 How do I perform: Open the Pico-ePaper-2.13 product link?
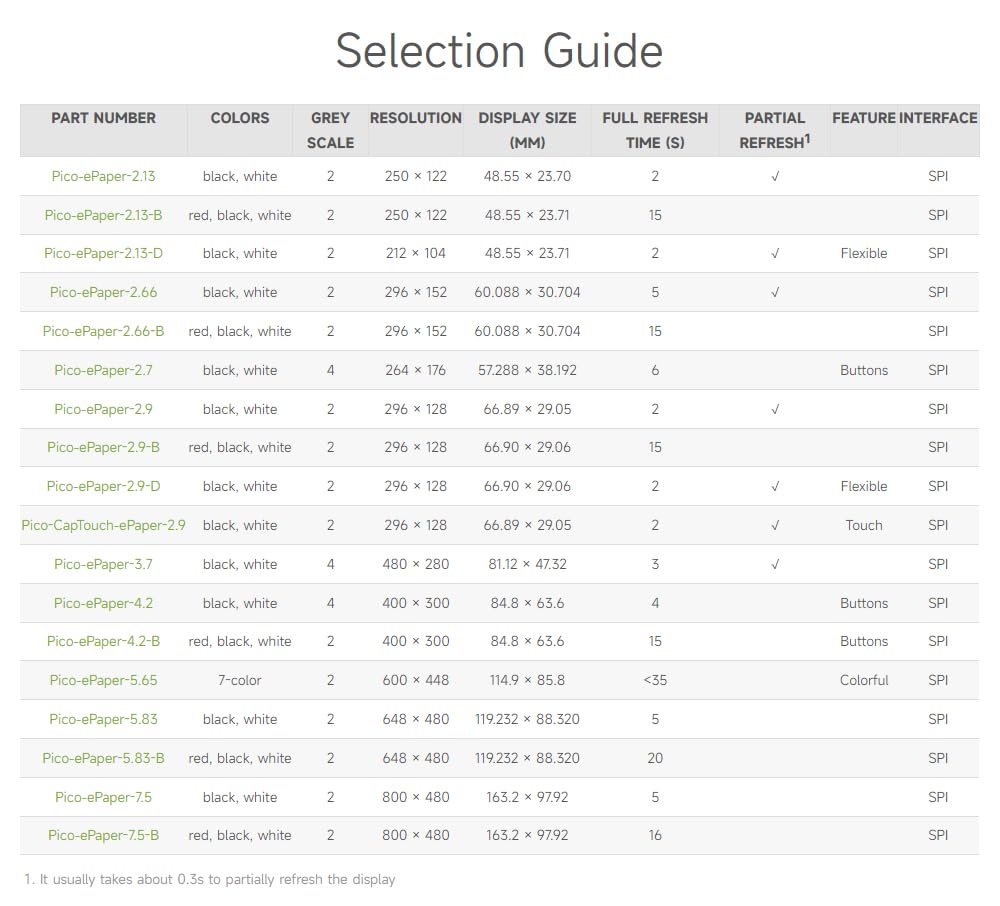pyautogui.click(x=103, y=176)
